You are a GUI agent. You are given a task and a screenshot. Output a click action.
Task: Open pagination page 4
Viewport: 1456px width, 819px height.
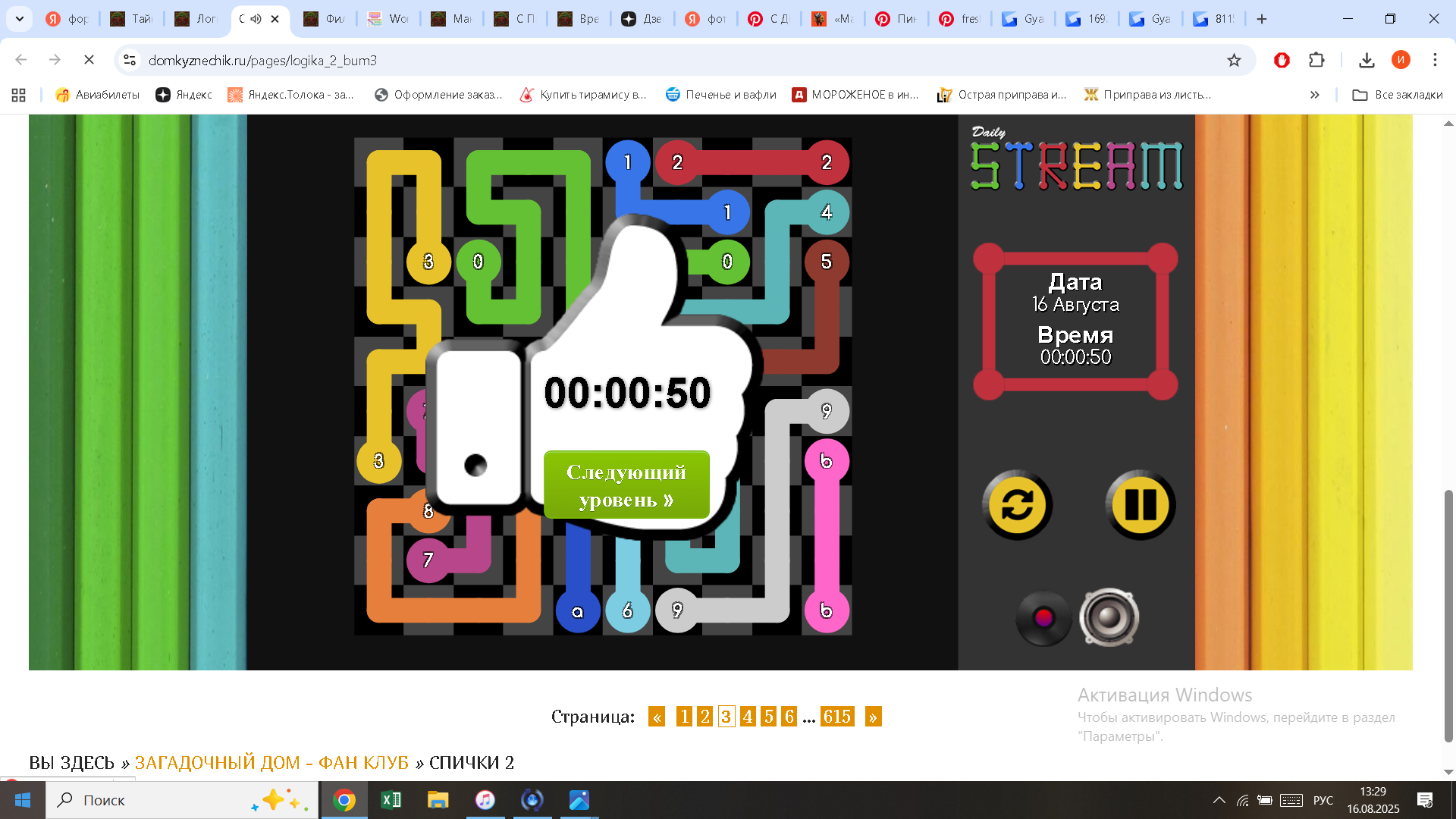point(748,717)
